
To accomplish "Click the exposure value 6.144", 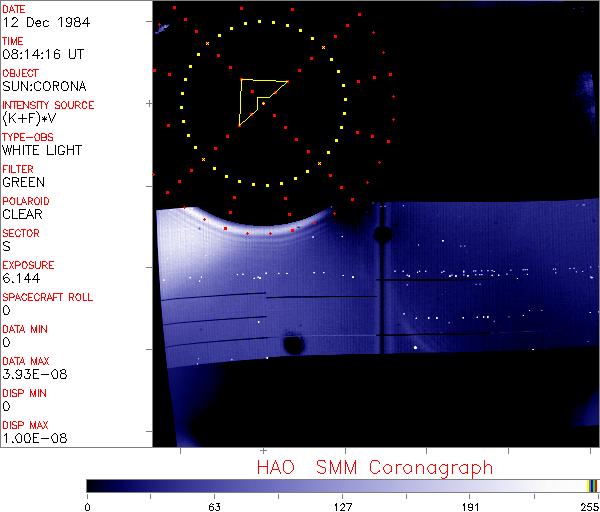I will (21, 278).
